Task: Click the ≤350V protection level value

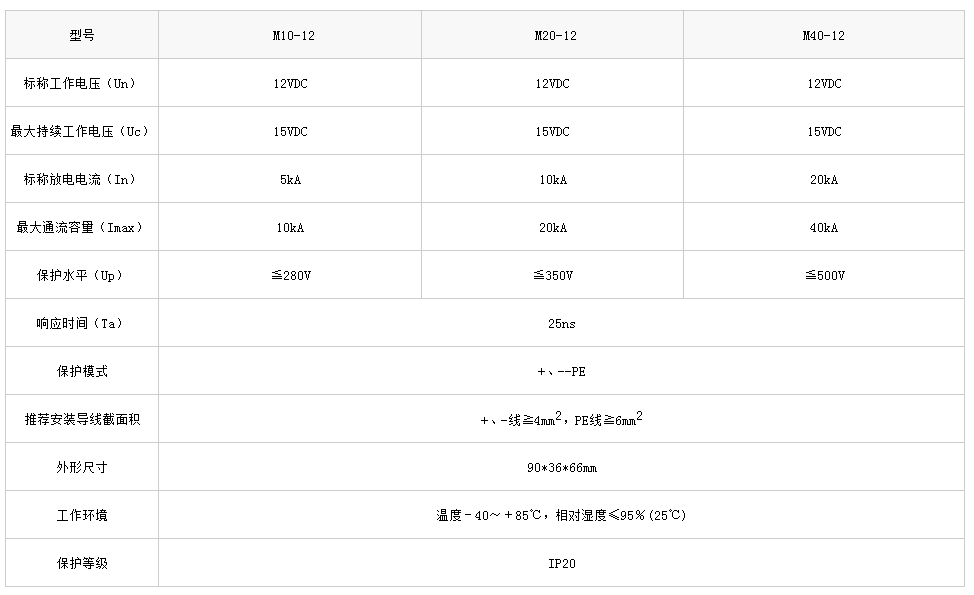Action: [x=552, y=276]
